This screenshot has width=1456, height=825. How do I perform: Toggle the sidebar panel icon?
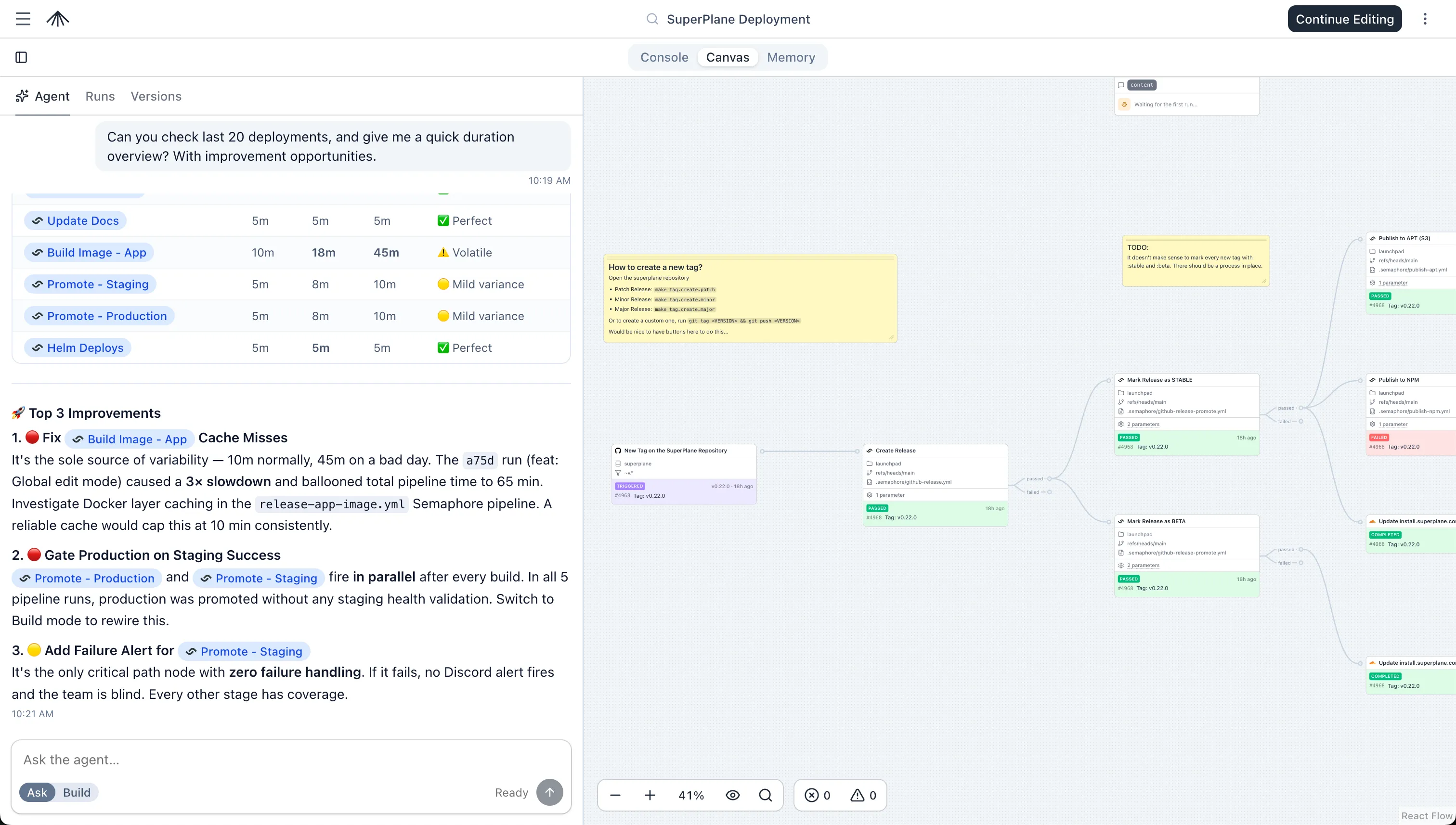(21, 57)
